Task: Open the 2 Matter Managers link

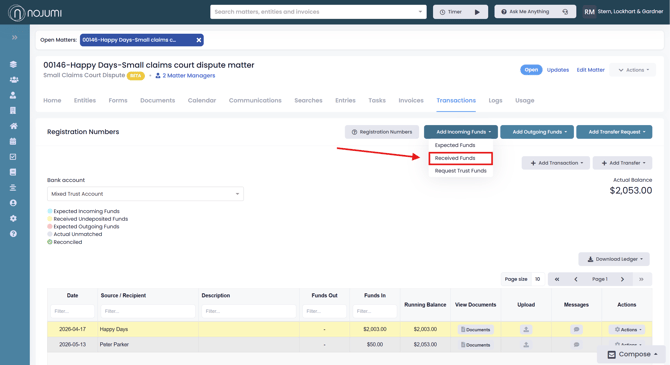Action: (185, 76)
